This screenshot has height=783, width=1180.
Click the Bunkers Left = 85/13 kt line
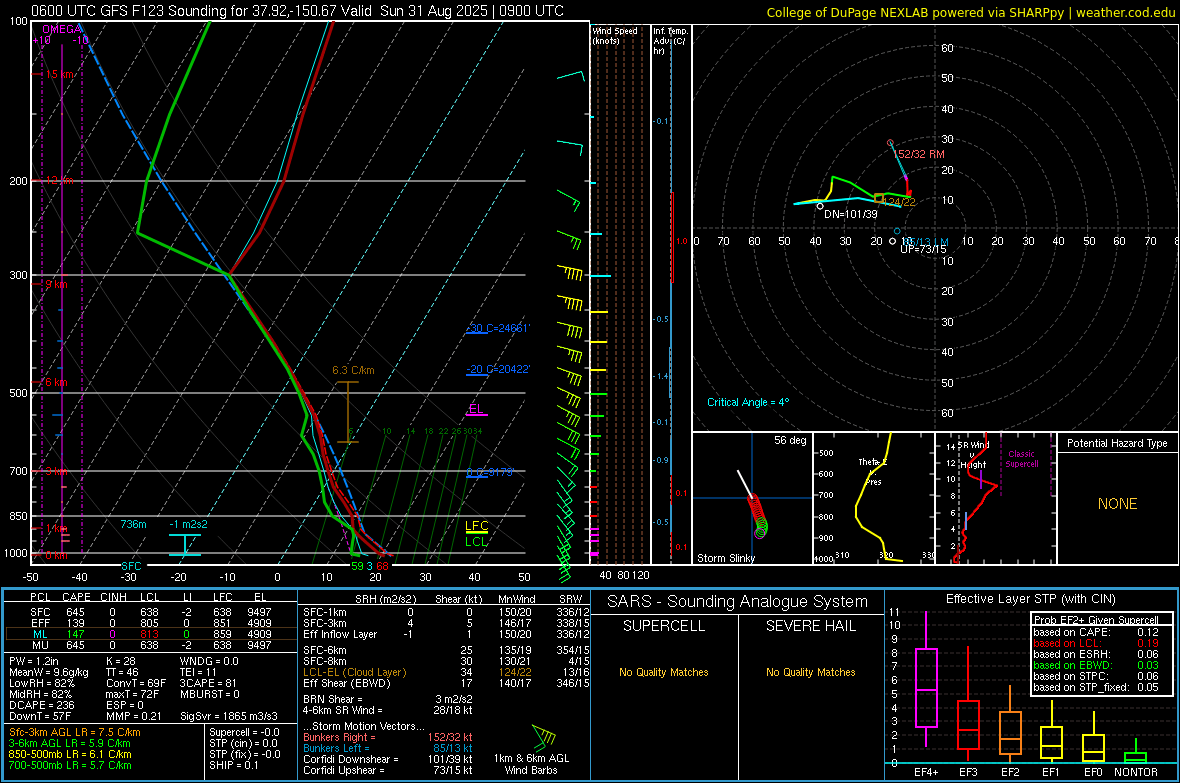[x=388, y=748]
